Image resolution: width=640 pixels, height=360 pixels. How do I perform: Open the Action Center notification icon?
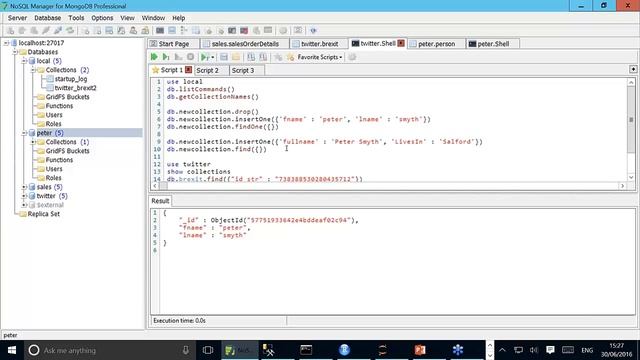tap(550, 350)
